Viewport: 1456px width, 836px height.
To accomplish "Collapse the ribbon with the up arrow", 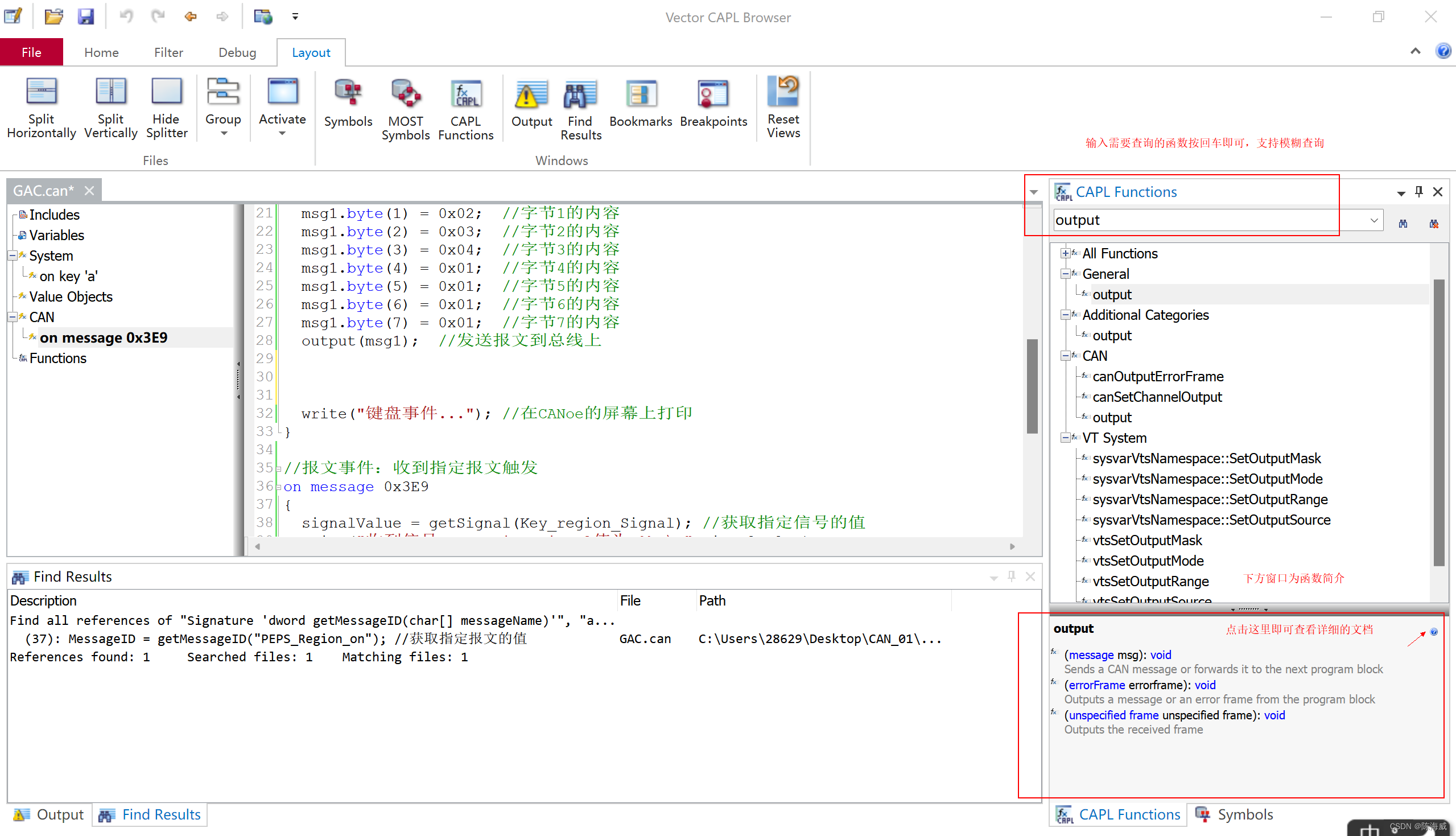I will point(1415,52).
